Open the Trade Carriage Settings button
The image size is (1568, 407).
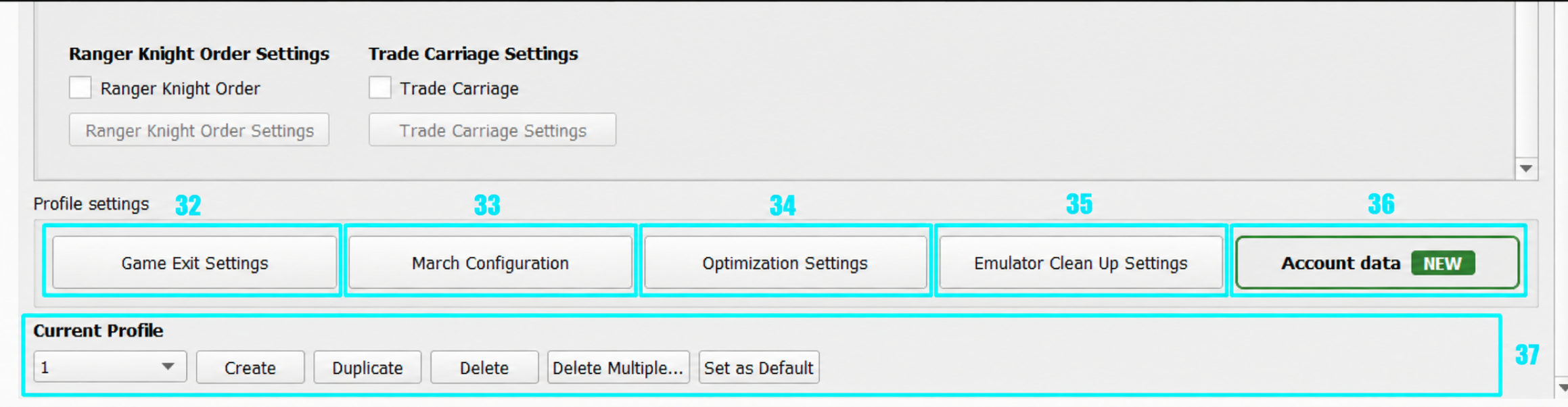tap(492, 130)
